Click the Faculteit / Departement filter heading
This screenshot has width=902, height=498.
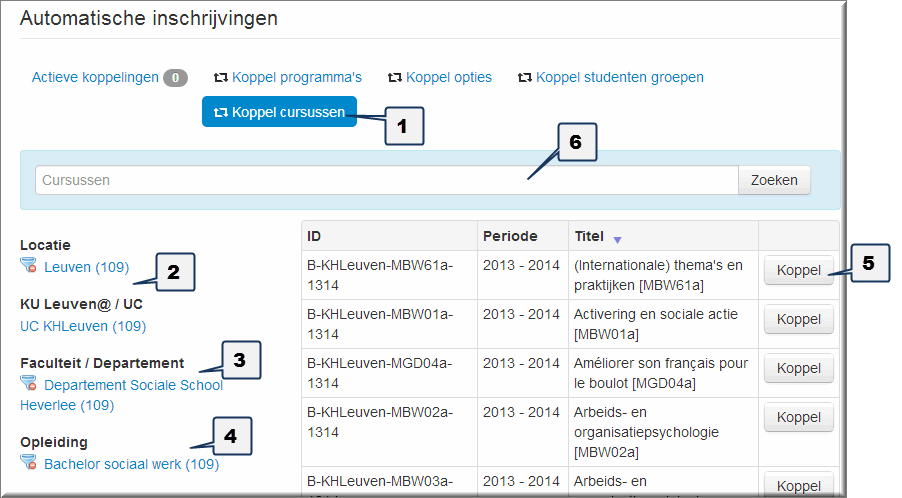102,363
